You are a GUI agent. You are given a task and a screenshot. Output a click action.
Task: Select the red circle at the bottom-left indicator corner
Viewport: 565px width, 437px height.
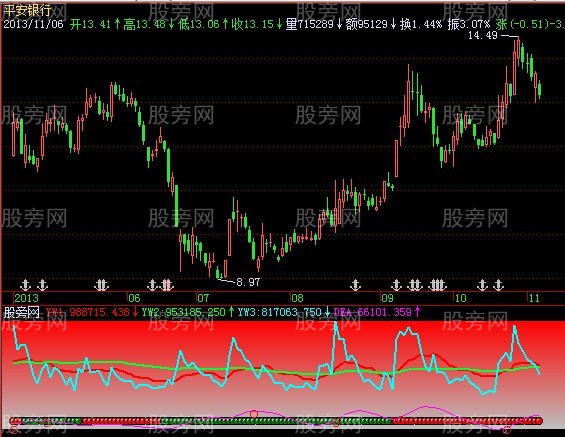13,428
